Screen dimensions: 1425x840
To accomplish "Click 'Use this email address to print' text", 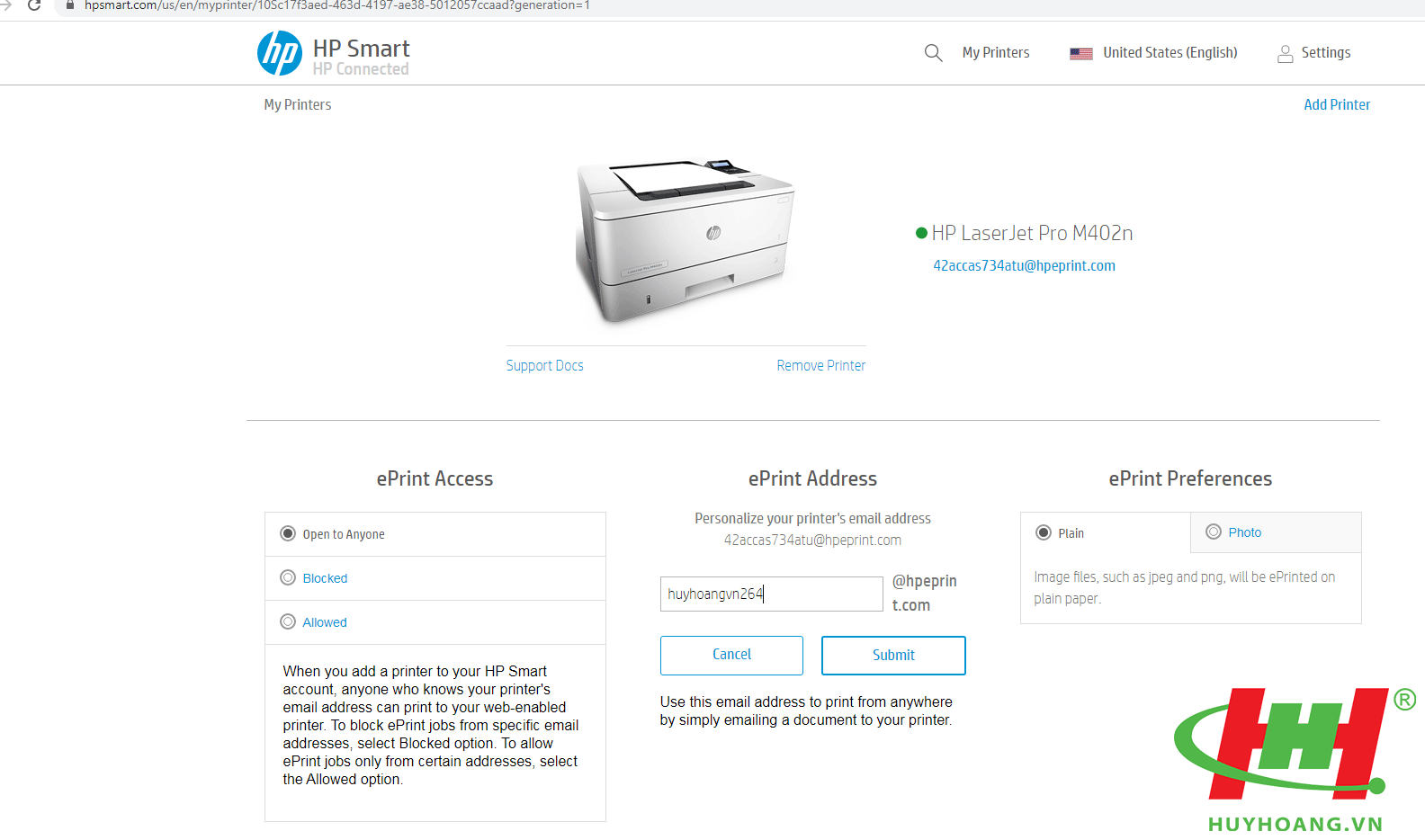I will (x=806, y=710).
